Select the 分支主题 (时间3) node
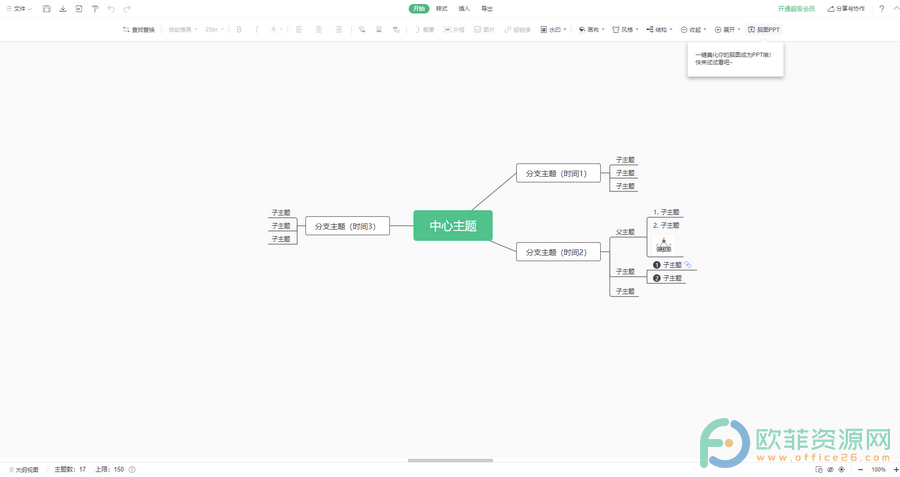This screenshot has height=477, width=900. (x=347, y=226)
